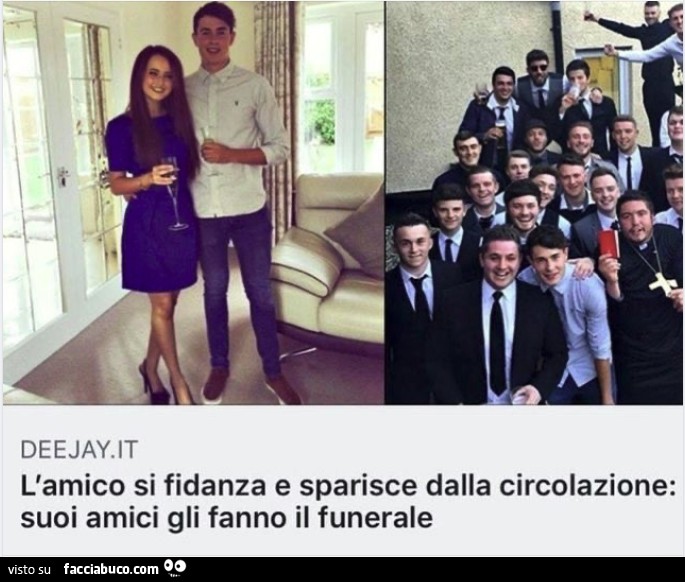Click the black footer bar
This screenshot has width=685, height=582.
(342, 569)
